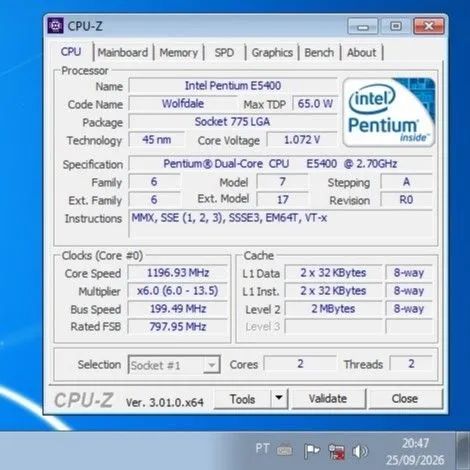Screen dimensions: 470x470
Task: Click the L1 Inst. value 2 x 32 KBytes
Action: tap(333, 291)
